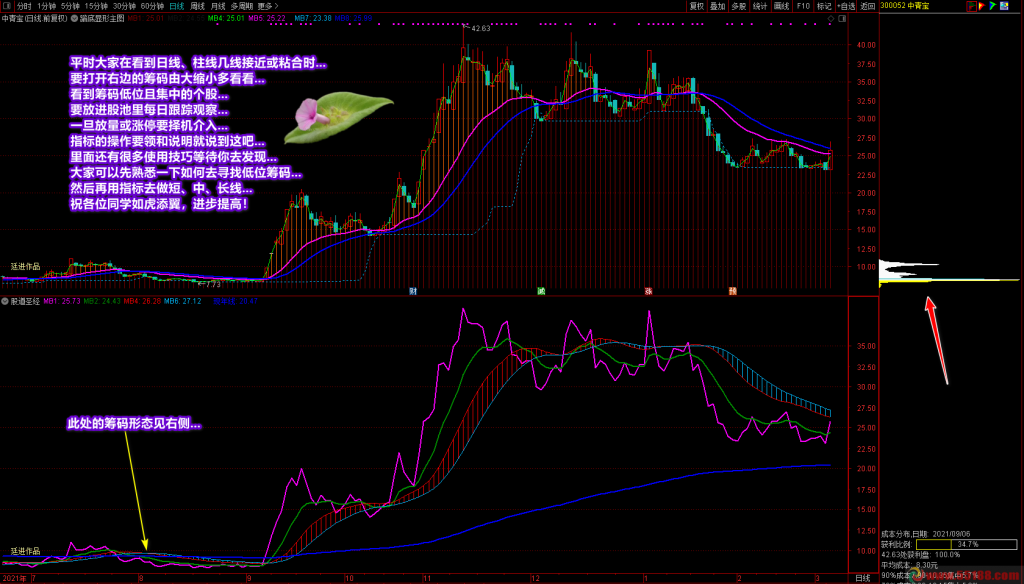Select the 60分钟 period
This screenshot has width=1024, height=584.
tap(152, 6)
